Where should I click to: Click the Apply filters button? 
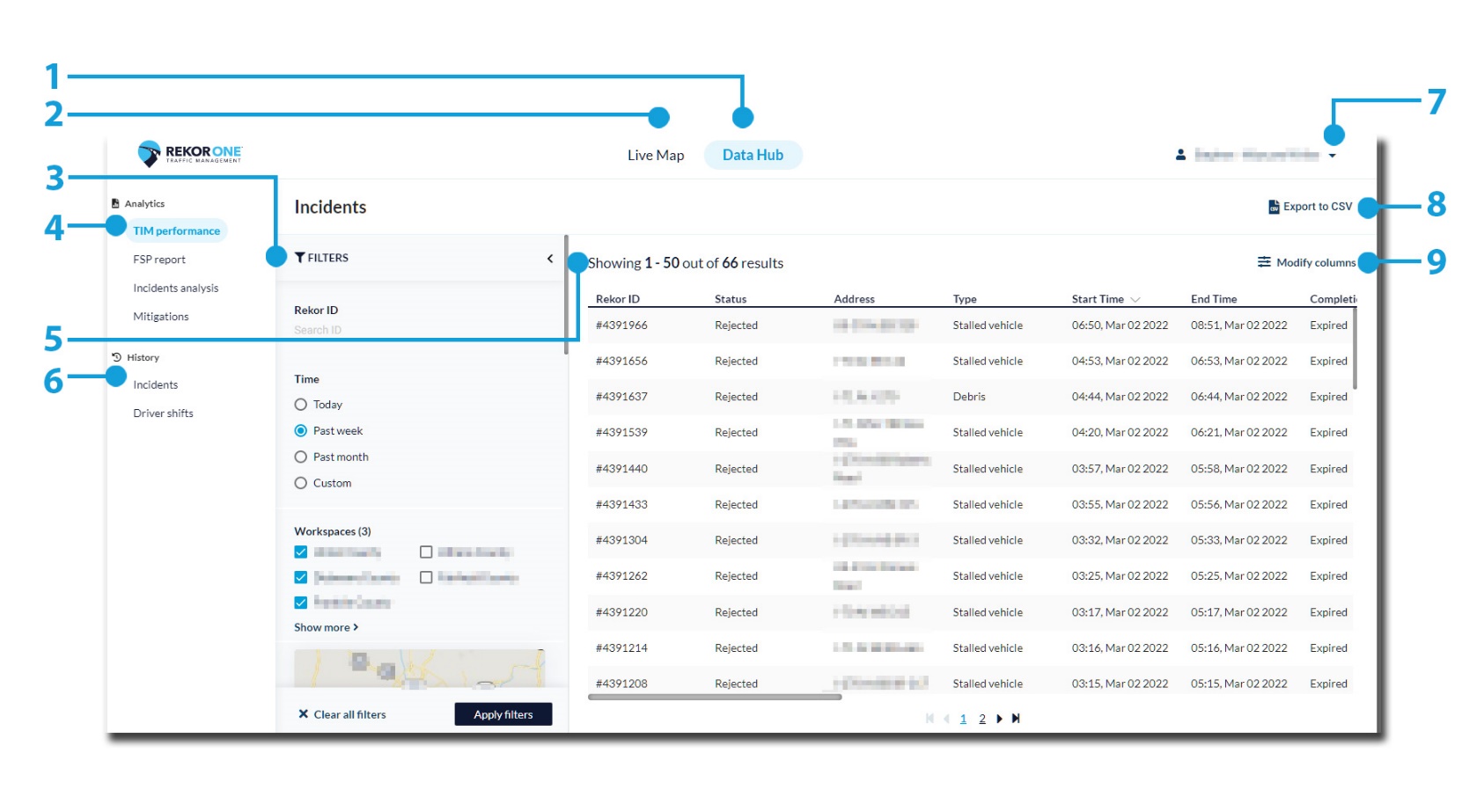503,714
